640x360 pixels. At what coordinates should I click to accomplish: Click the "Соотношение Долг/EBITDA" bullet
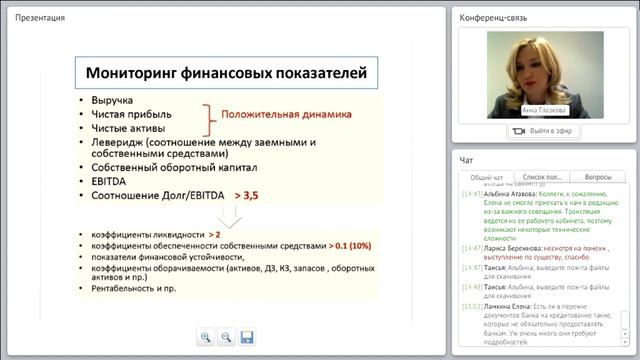pos(158,196)
